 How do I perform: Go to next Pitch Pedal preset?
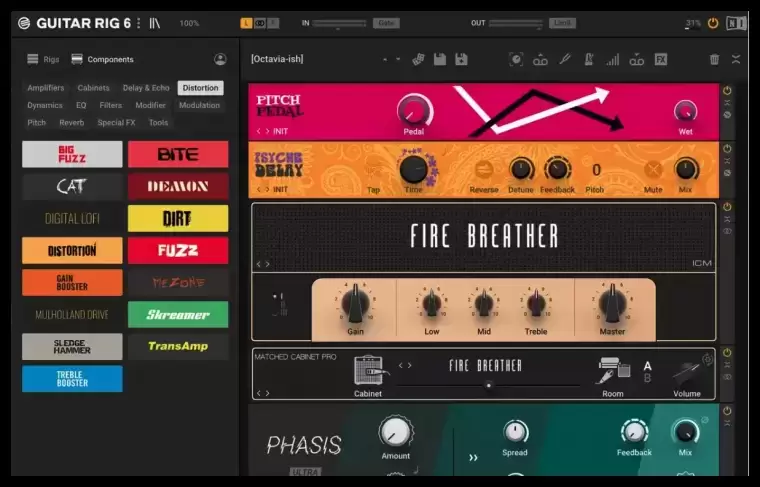tap(267, 131)
